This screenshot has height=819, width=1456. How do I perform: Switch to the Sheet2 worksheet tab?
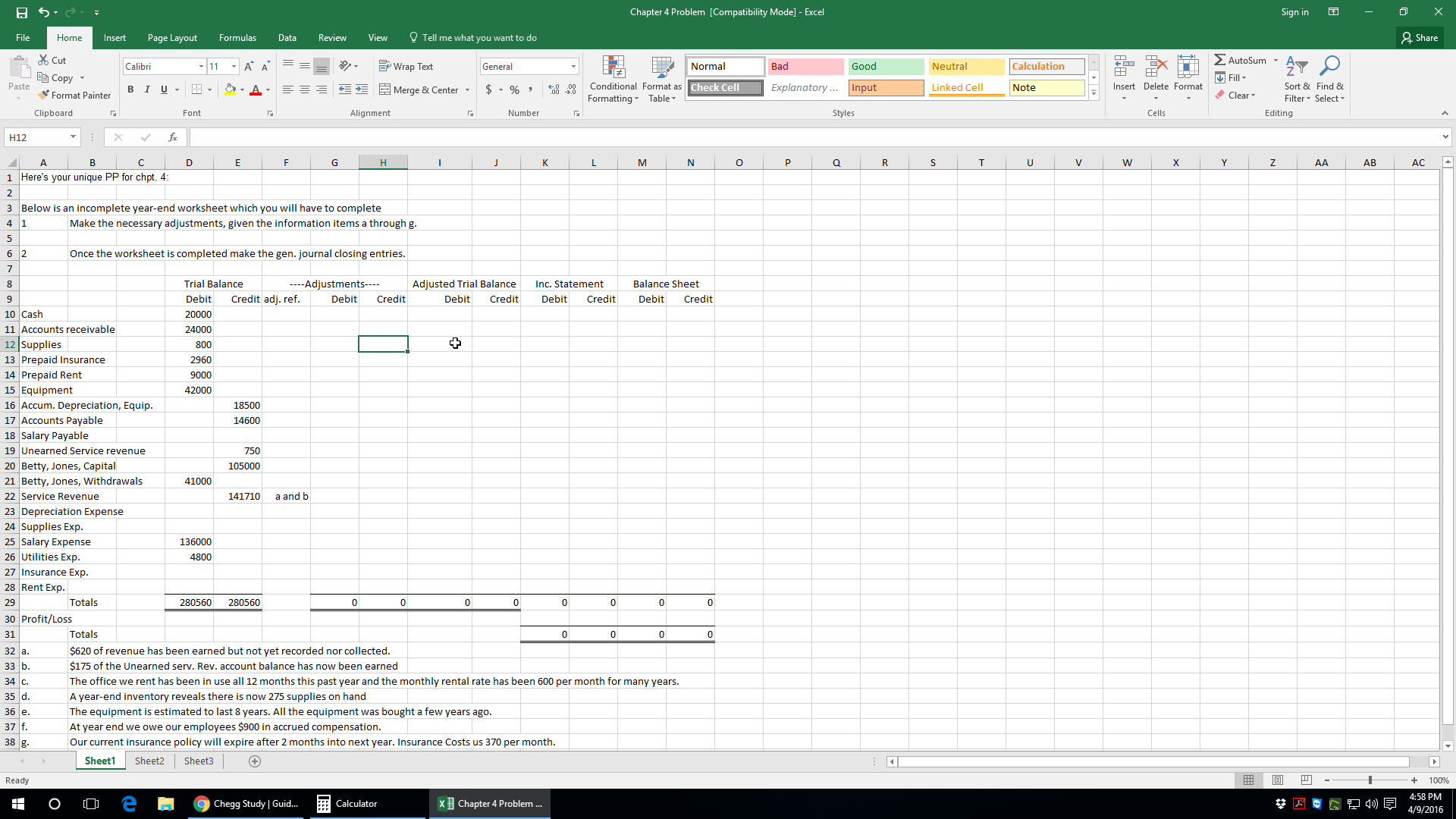click(149, 761)
